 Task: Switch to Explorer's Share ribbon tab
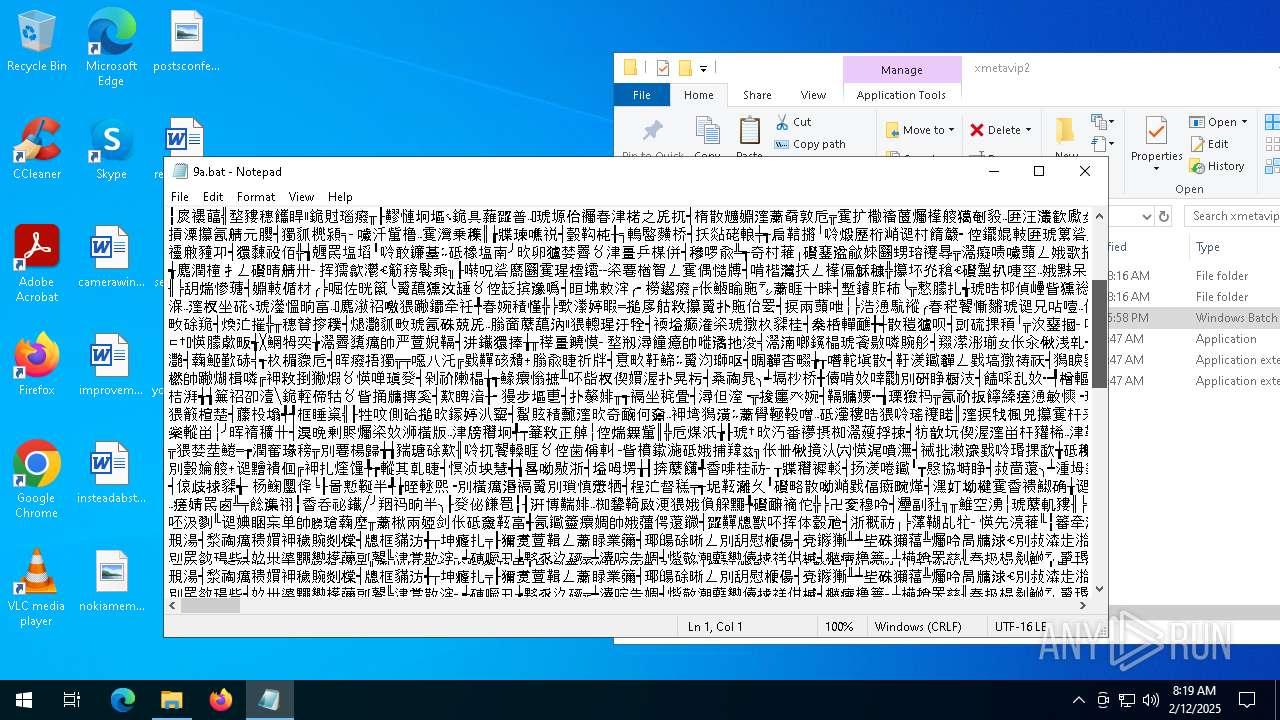click(x=757, y=95)
